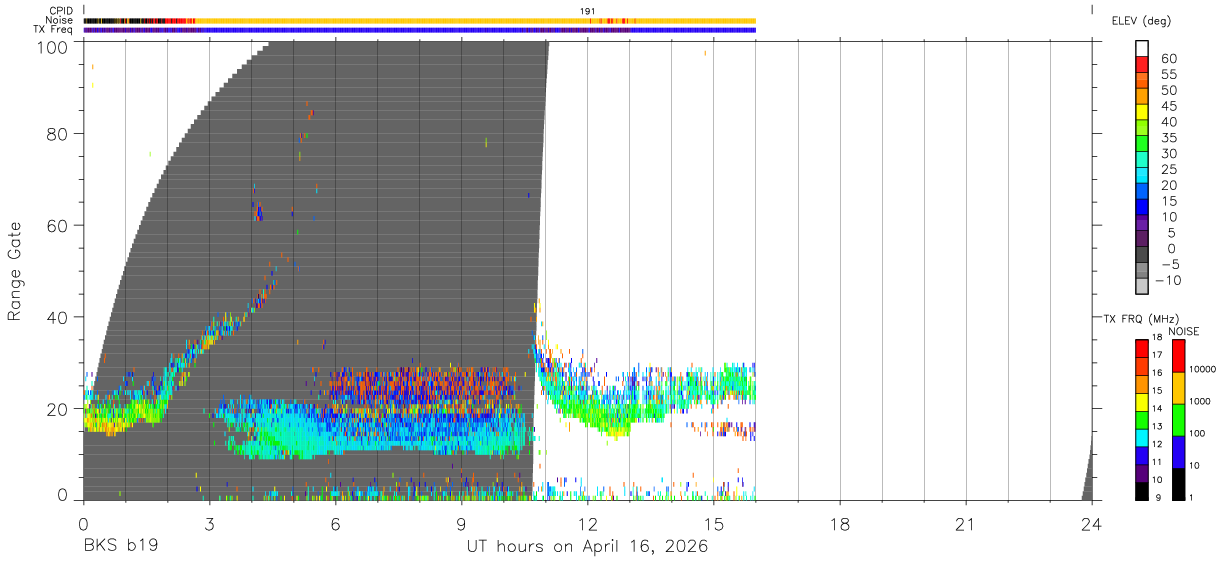1228x567 pixels.
Task: Pick NOISE bar segment between 1 and 10
Action: coord(1178,483)
